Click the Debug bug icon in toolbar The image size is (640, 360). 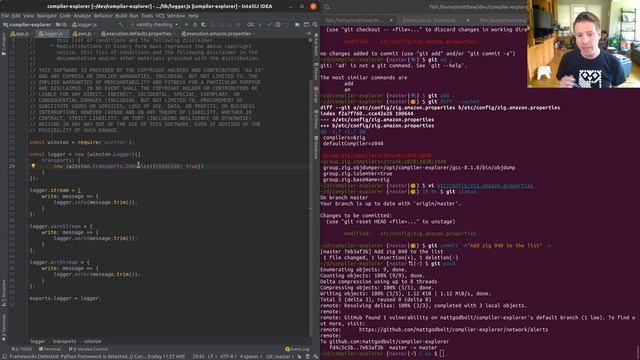pos(195,24)
